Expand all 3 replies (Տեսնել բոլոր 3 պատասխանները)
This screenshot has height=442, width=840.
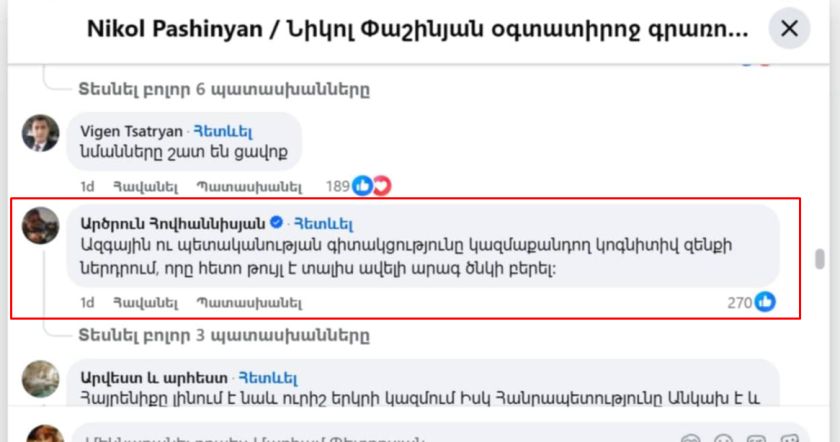coord(224,333)
